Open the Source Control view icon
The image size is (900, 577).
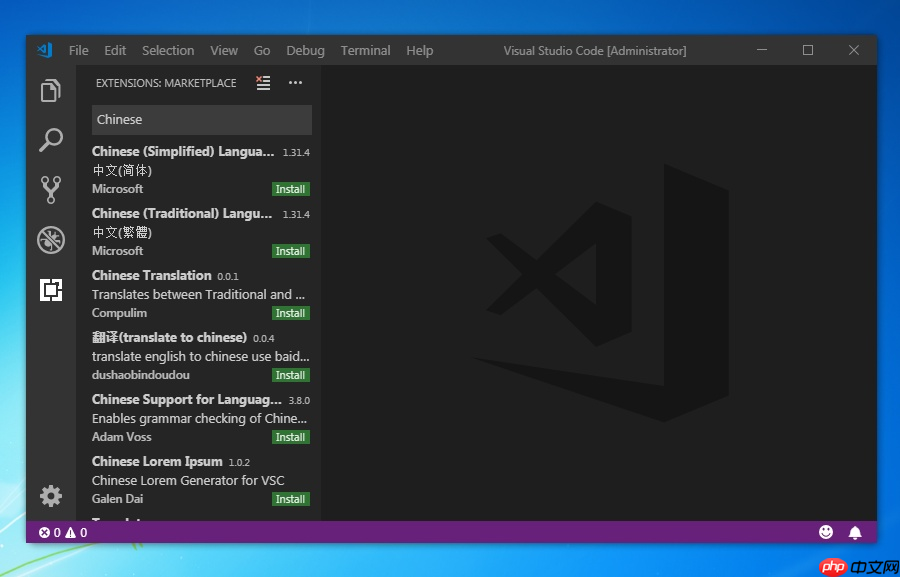51,189
